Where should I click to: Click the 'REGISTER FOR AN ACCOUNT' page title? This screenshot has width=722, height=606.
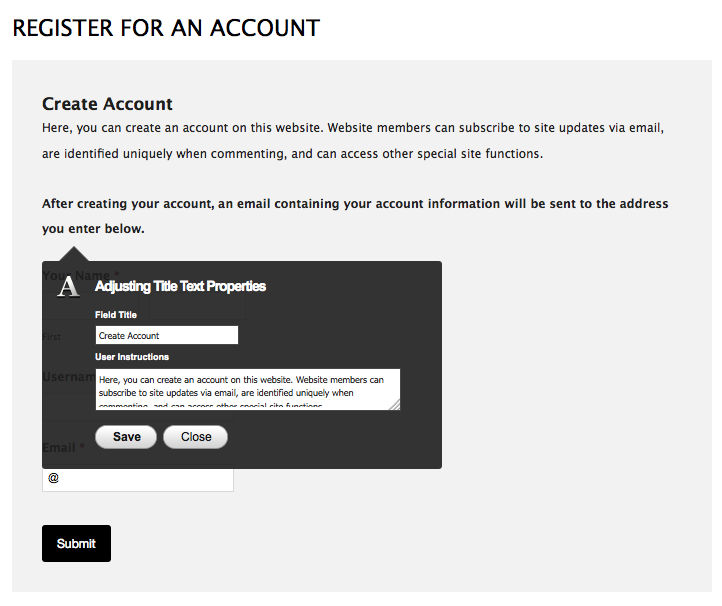166,28
